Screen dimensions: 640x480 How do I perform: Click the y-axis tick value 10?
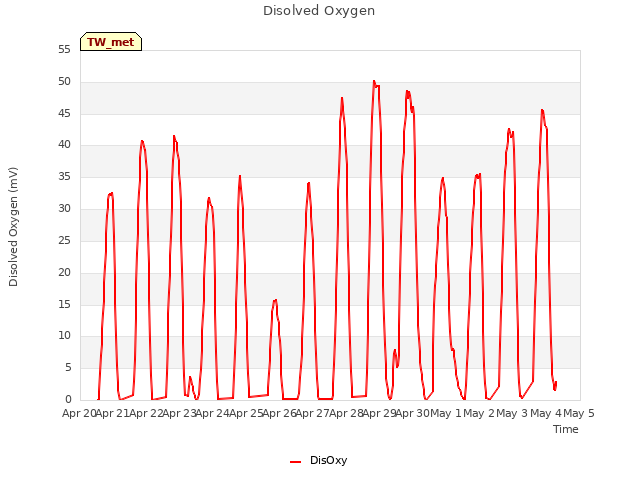click(64, 336)
